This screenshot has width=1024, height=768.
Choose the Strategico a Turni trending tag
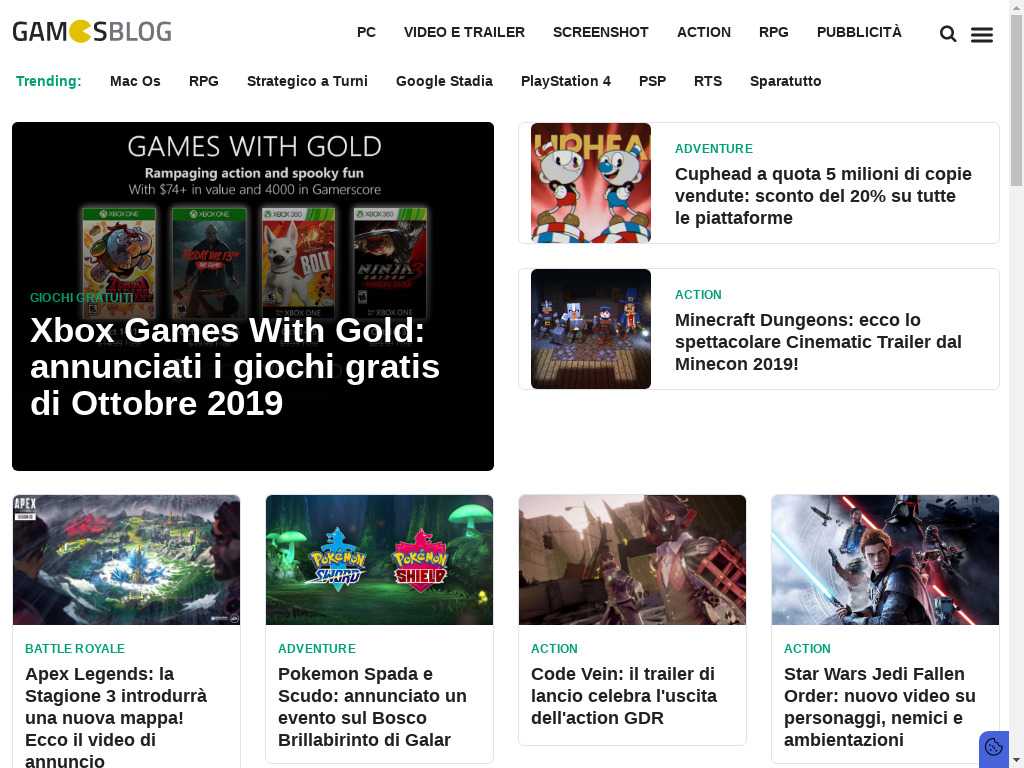[307, 81]
